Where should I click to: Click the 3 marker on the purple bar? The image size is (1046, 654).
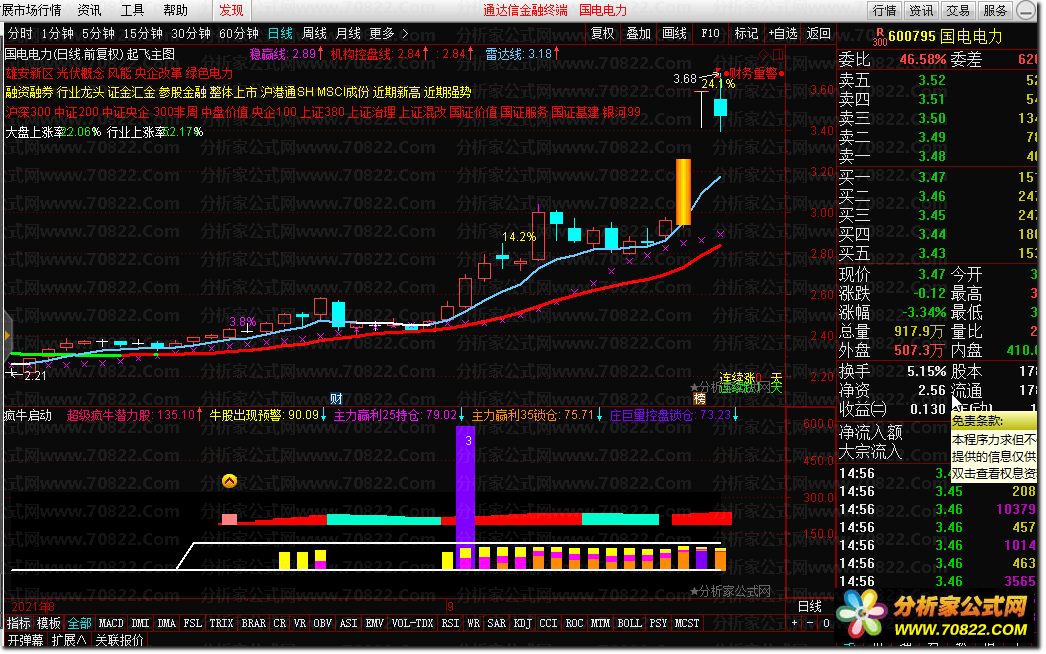pos(468,440)
